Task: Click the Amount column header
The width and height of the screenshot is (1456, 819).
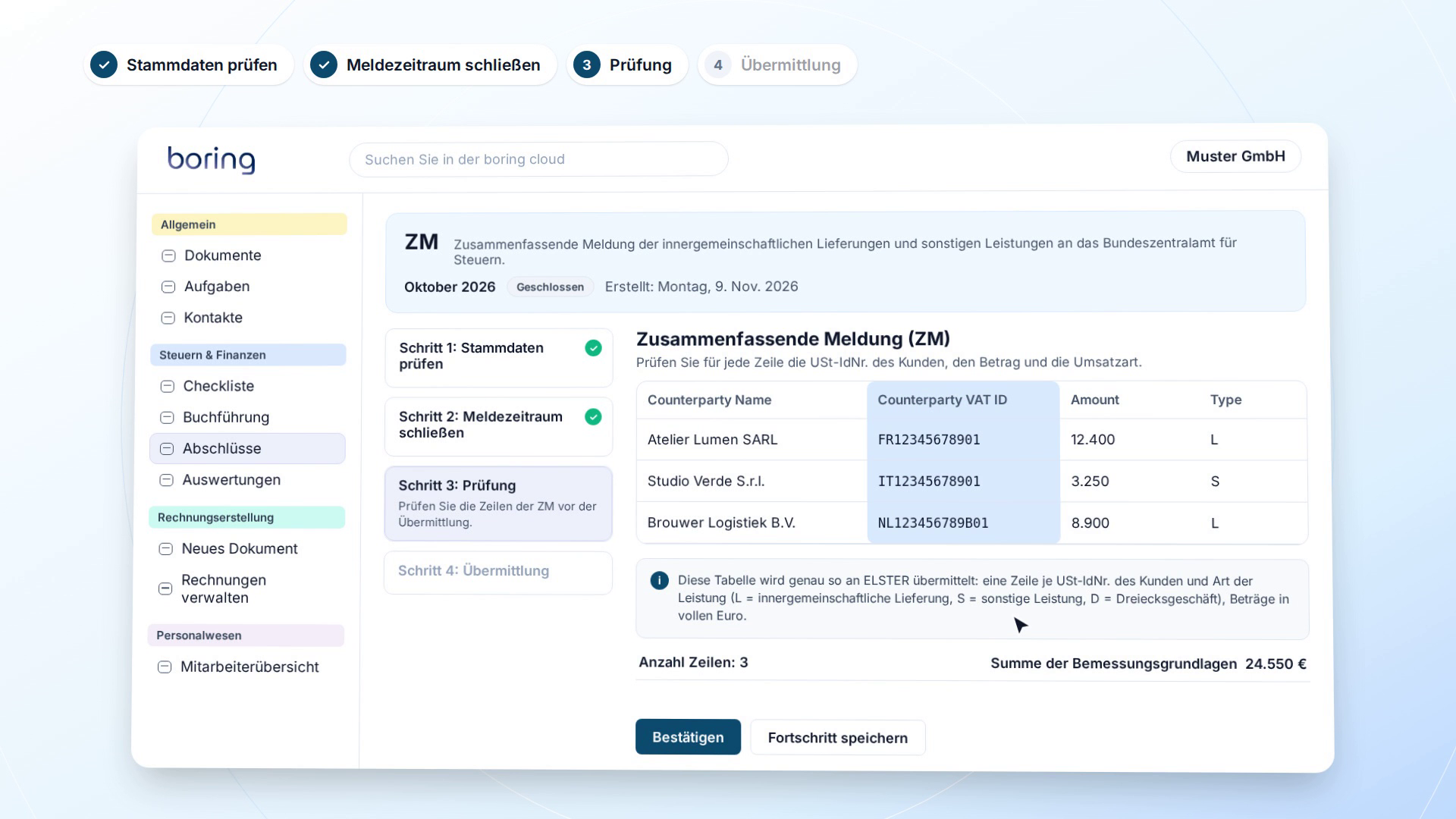Action: pos(1094,400)
